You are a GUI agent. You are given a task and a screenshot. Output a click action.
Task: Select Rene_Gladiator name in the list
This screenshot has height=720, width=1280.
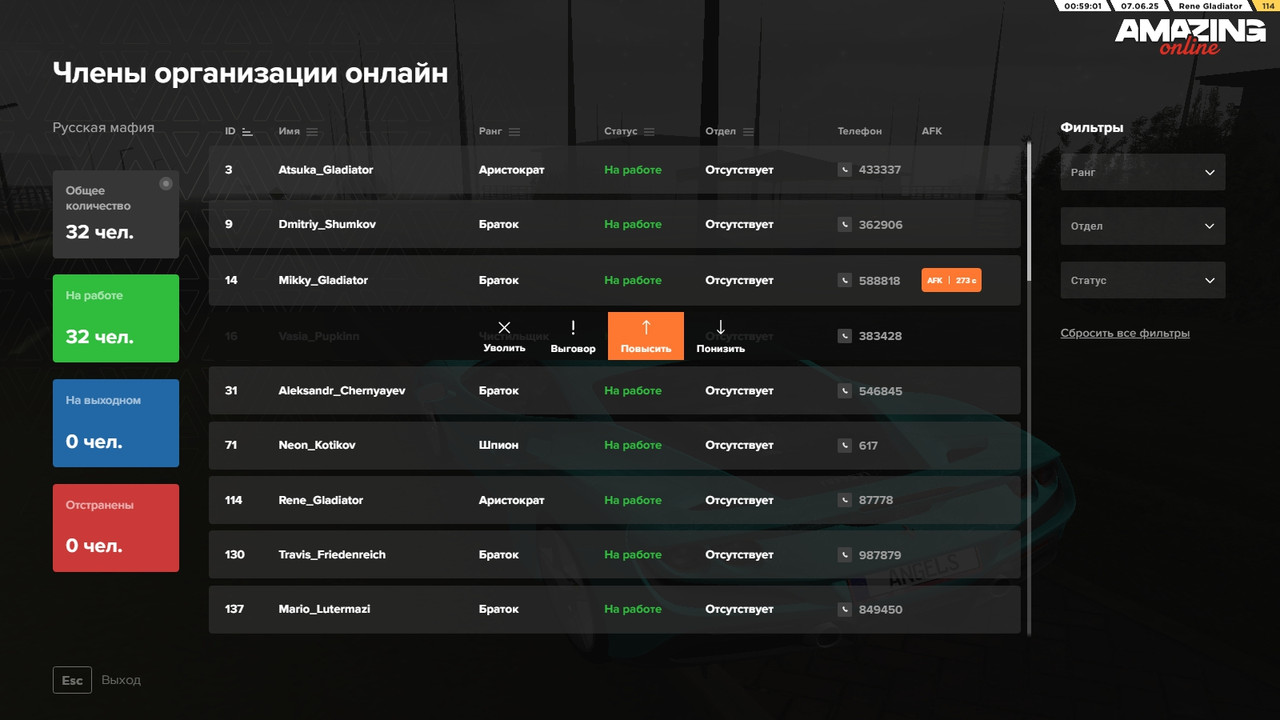coord(321,500)
